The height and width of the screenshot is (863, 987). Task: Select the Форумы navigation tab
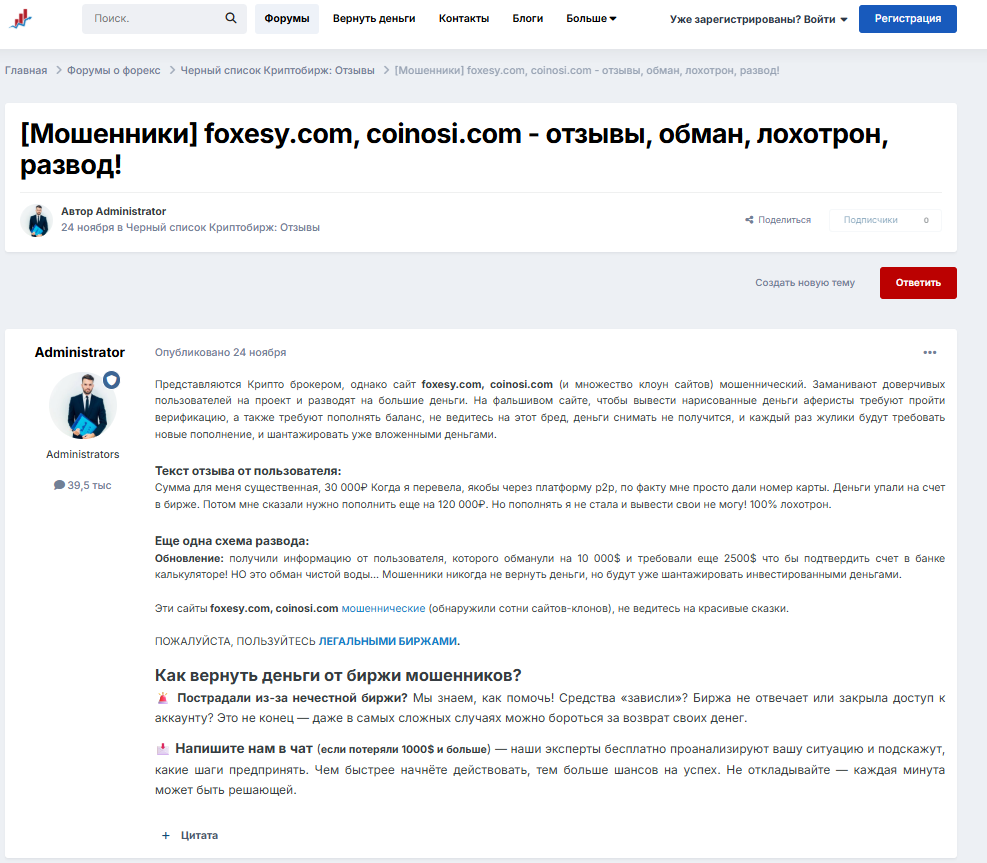pos(287,18)
